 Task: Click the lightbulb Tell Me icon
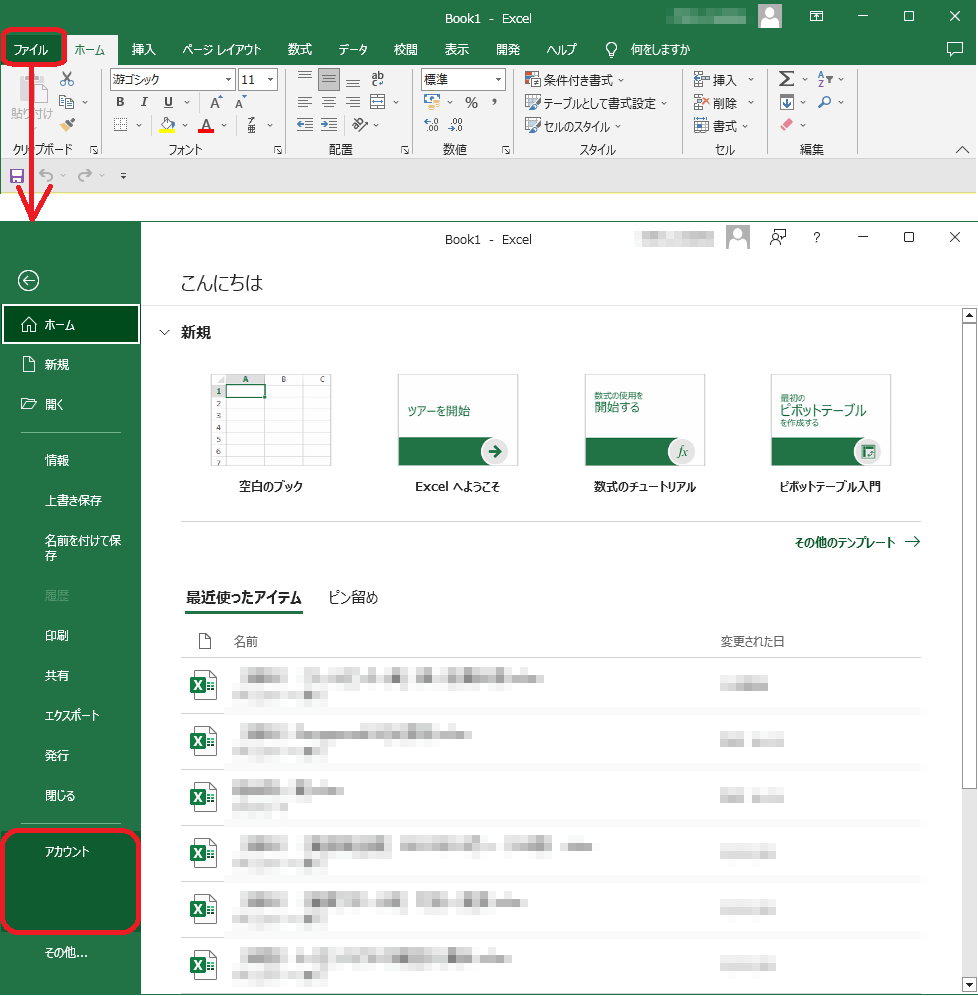[x=611, y=49]
